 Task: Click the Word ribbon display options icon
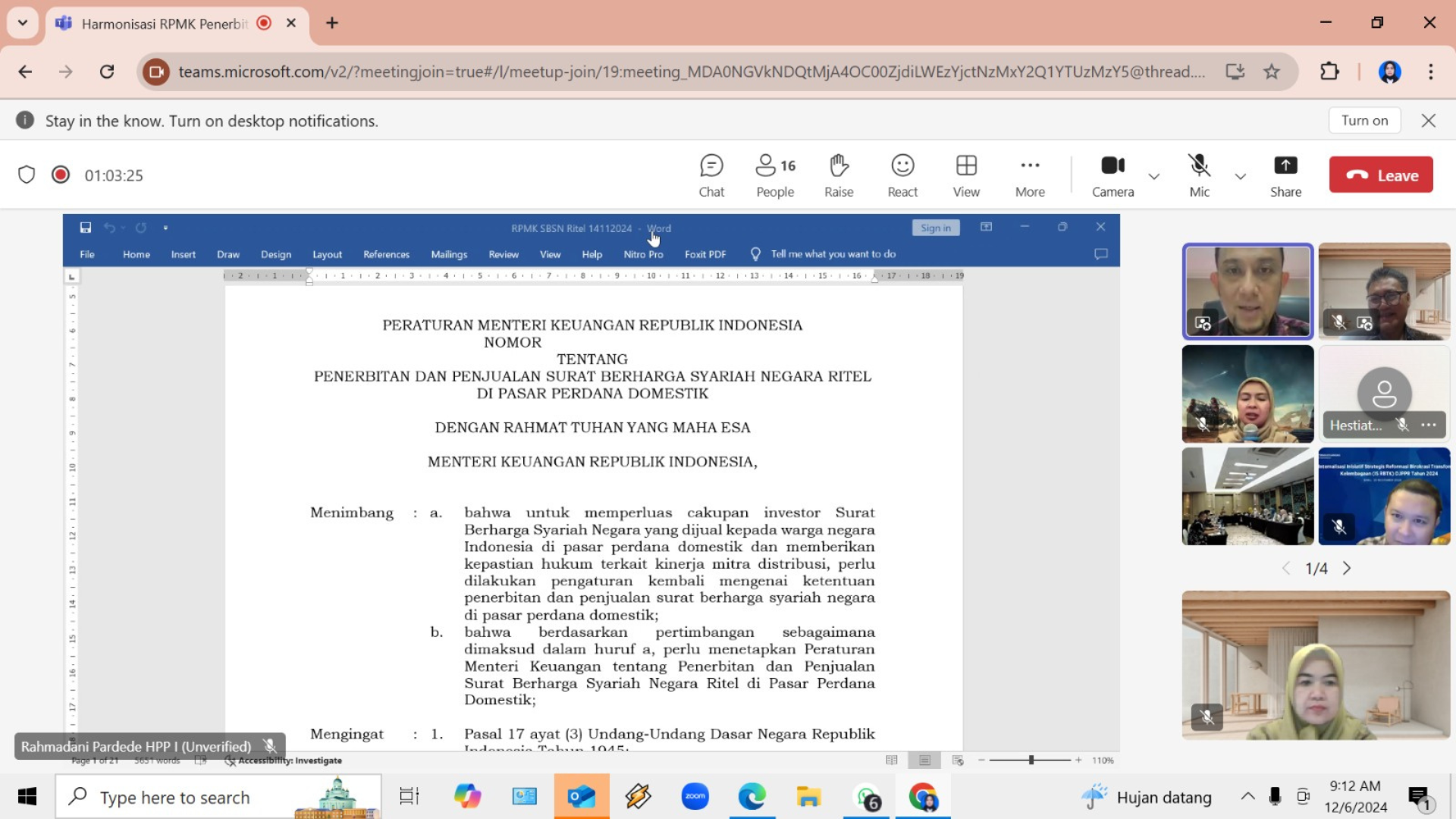pos(986,227)
